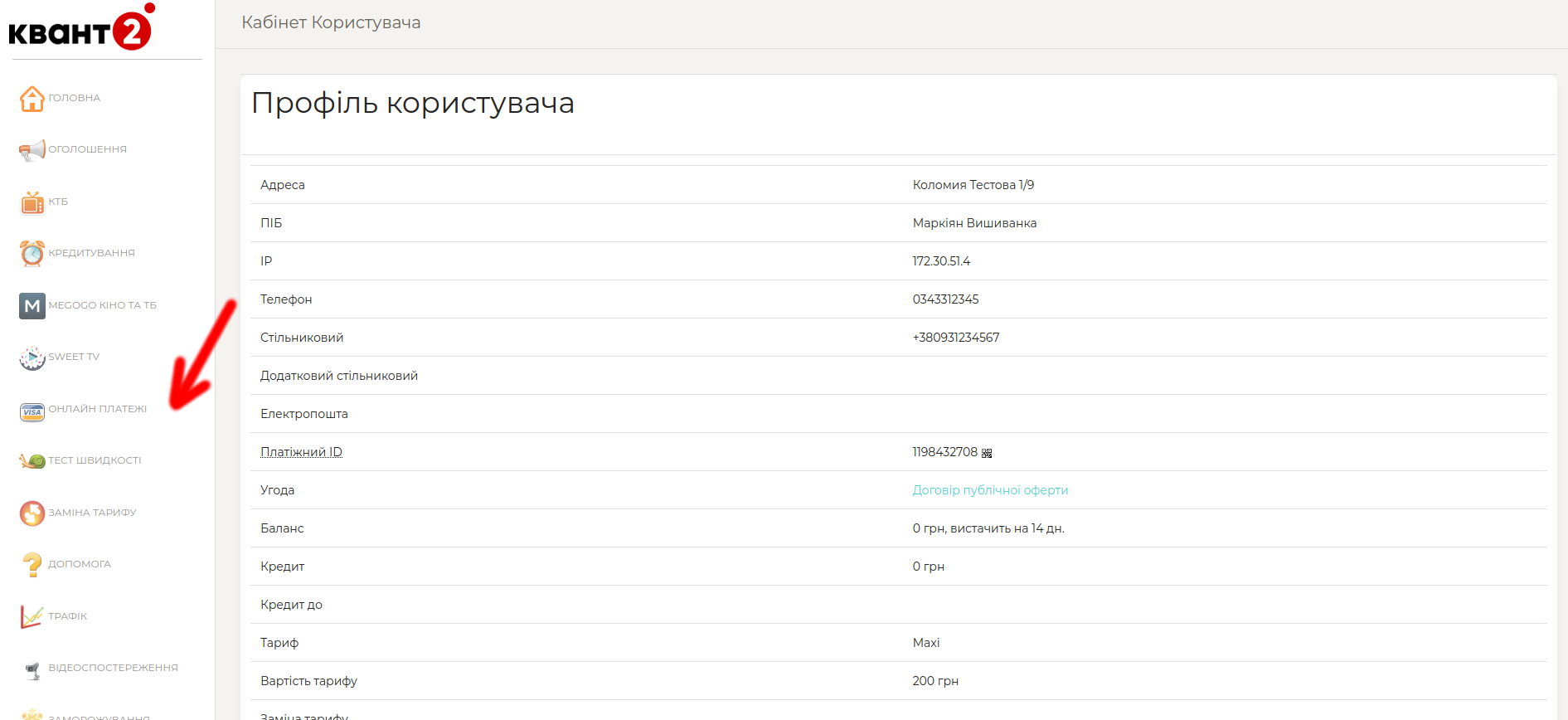Open the Заміна тарифу icon
Screen dimensions: 1568x720
32,513
